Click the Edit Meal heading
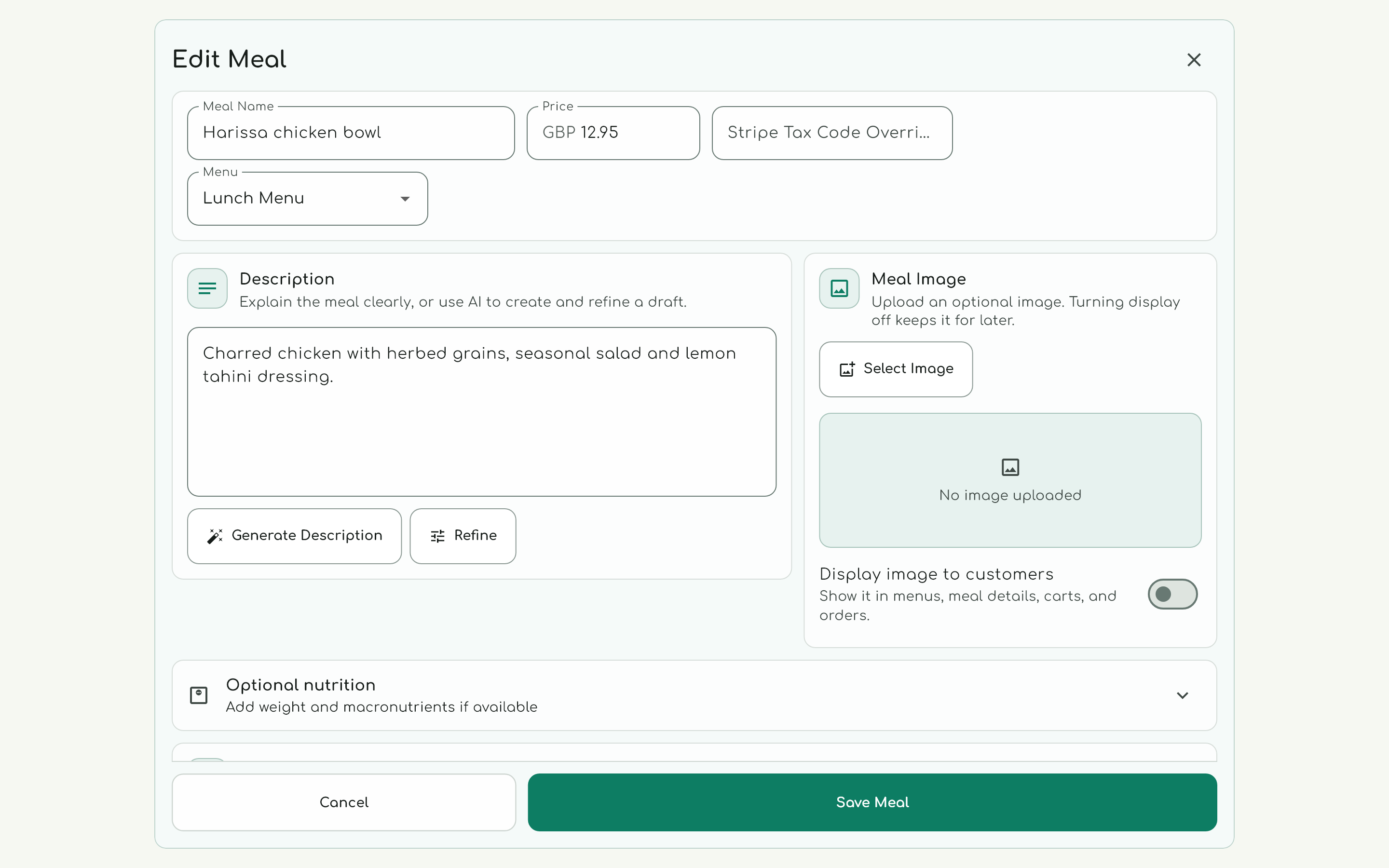 (x=229, y=59)
